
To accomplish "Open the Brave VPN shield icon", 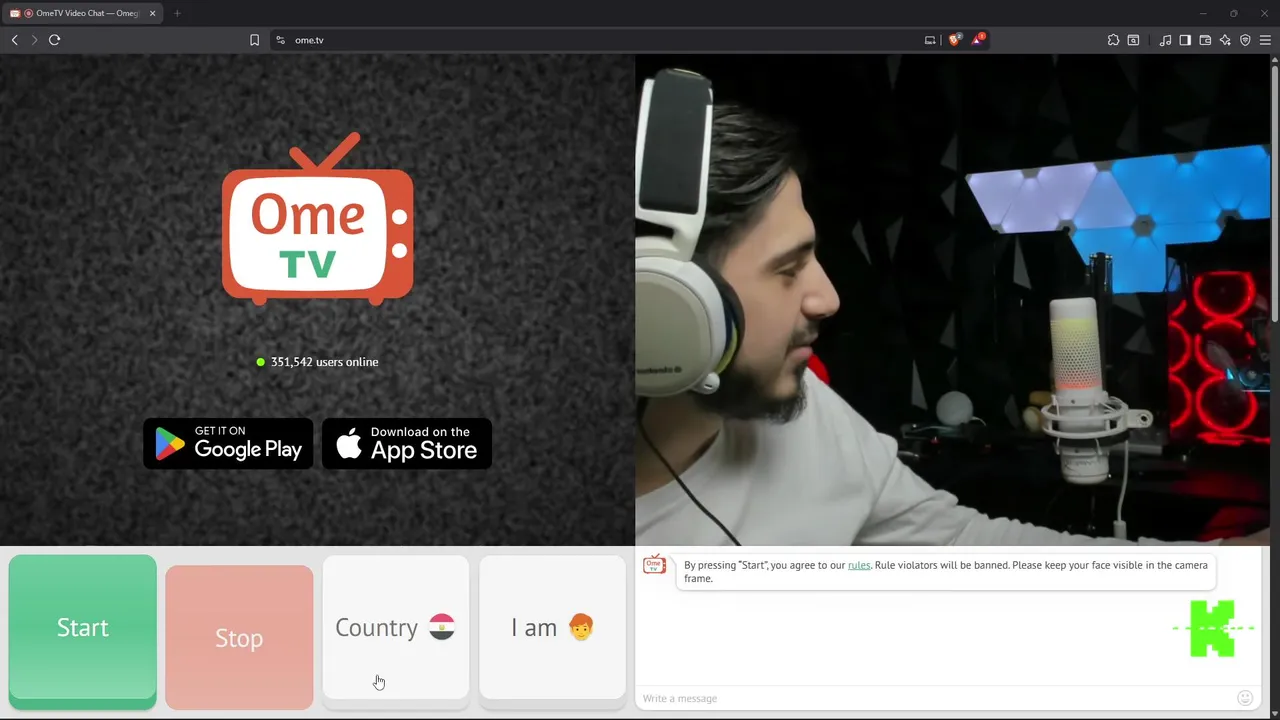I will (1245, 40).
